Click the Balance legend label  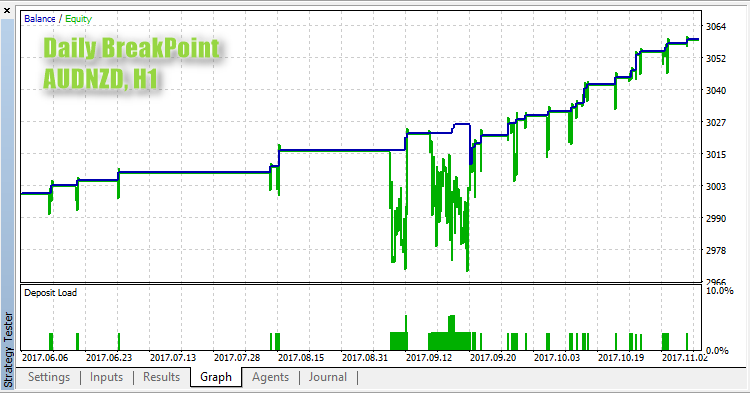pyautogui.click(x=40, y=19)
